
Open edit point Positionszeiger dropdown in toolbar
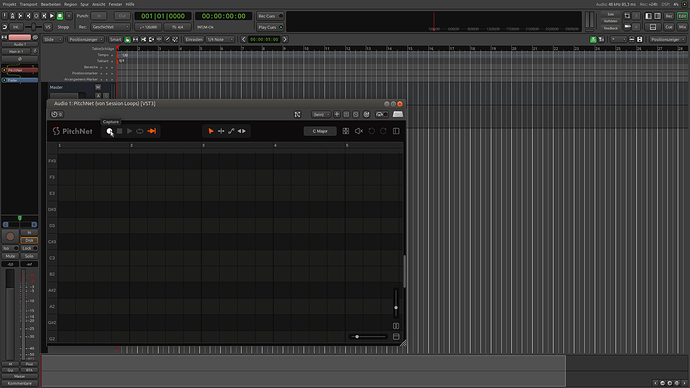coord(86,39)
